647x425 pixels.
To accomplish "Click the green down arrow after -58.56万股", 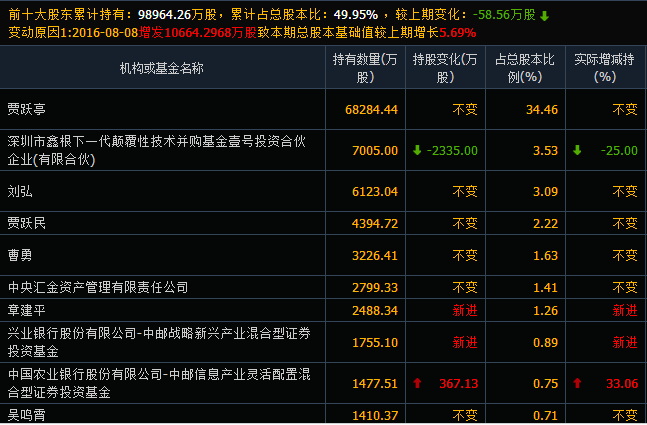I will pos(544,16).
